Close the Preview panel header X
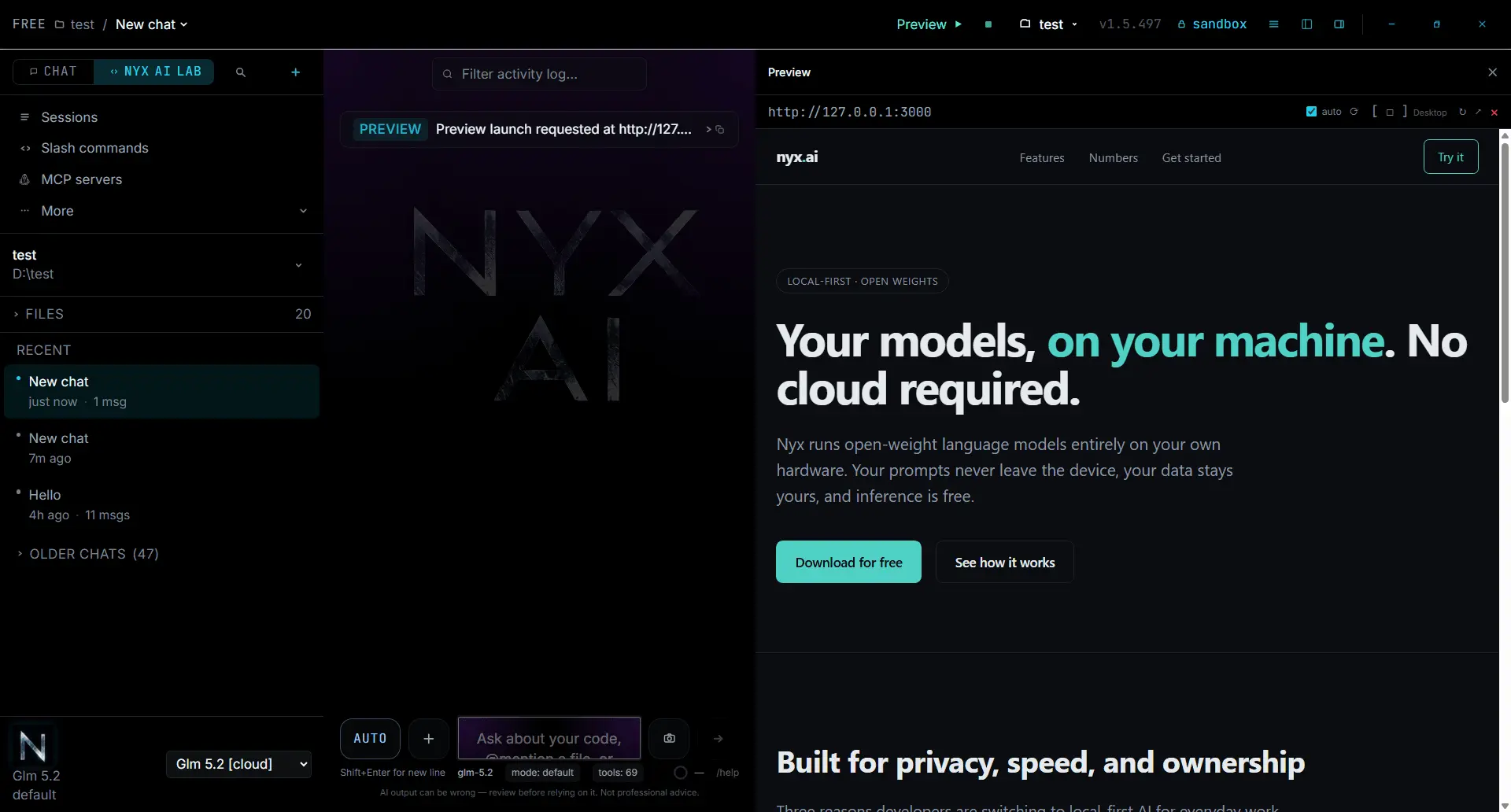The height and width of the screenshot is (812, 1511). [x=1492, y=72]
